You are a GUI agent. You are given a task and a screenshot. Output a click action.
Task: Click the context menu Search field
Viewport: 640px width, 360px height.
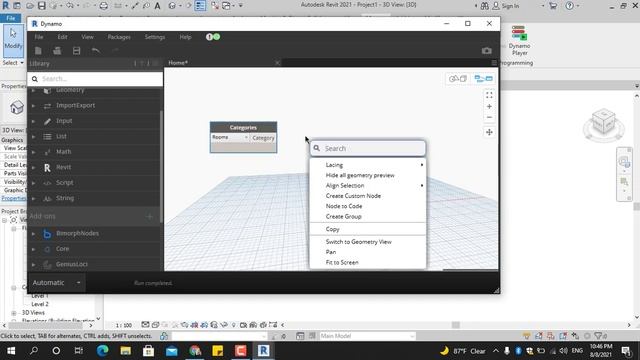368,149
